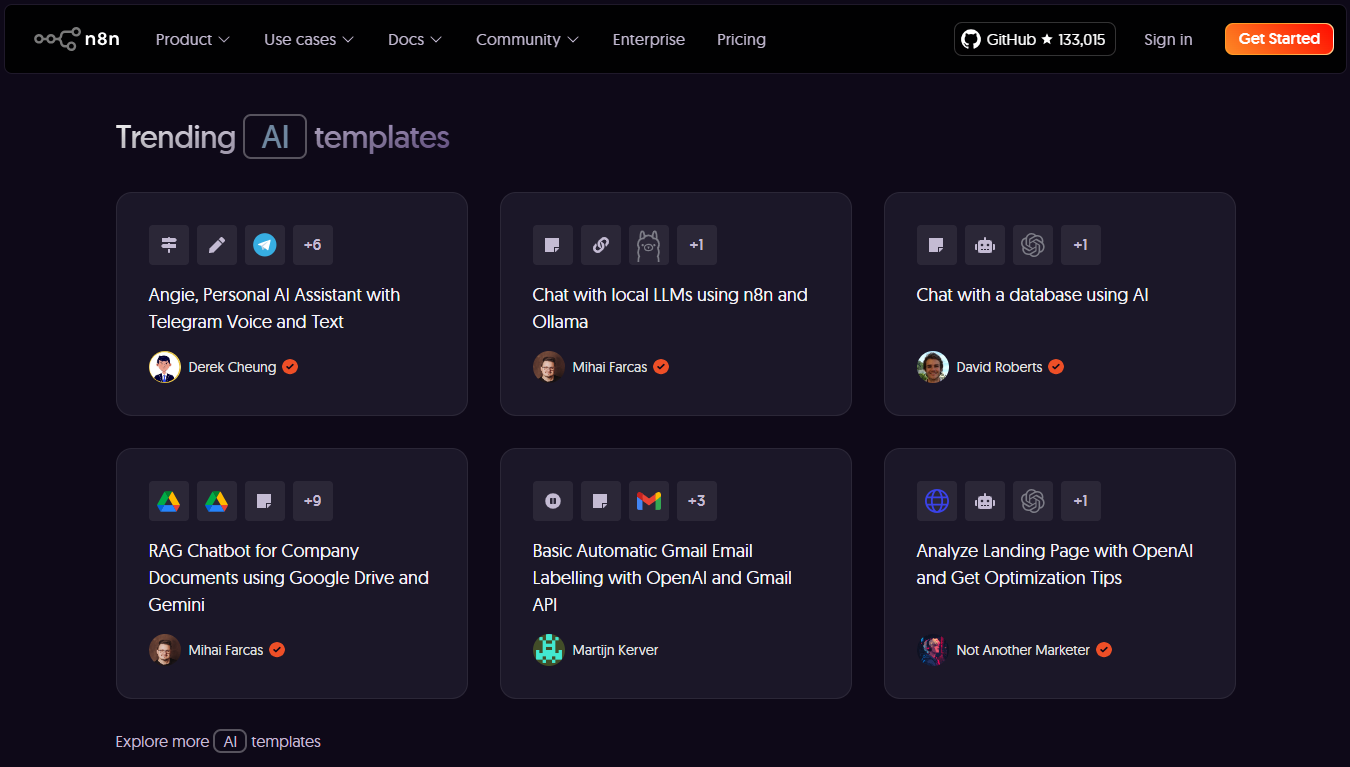This screenshot has width=1350, height=767.
Task: Click the Ollama llama icon
Action: pyautogui.click(x=649, y=245)
